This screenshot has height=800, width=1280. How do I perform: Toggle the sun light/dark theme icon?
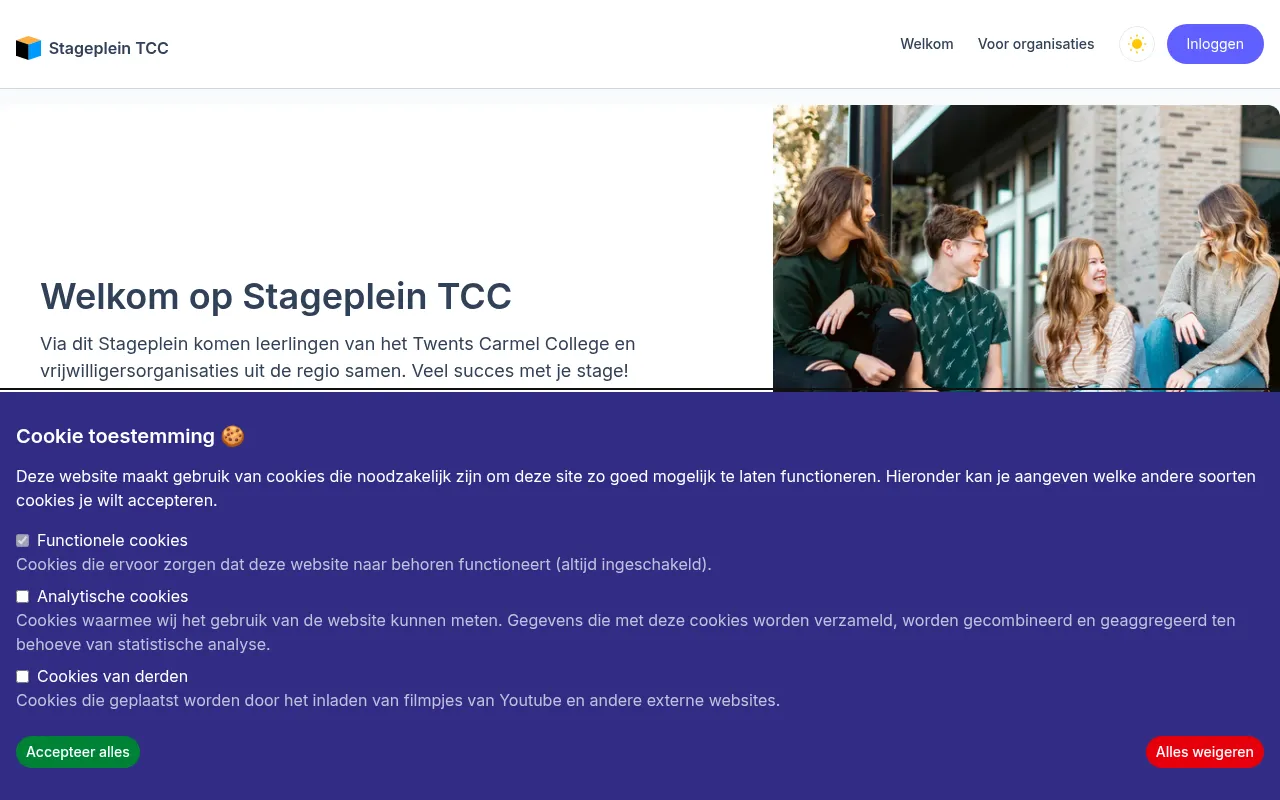(x=1137, y=44)
